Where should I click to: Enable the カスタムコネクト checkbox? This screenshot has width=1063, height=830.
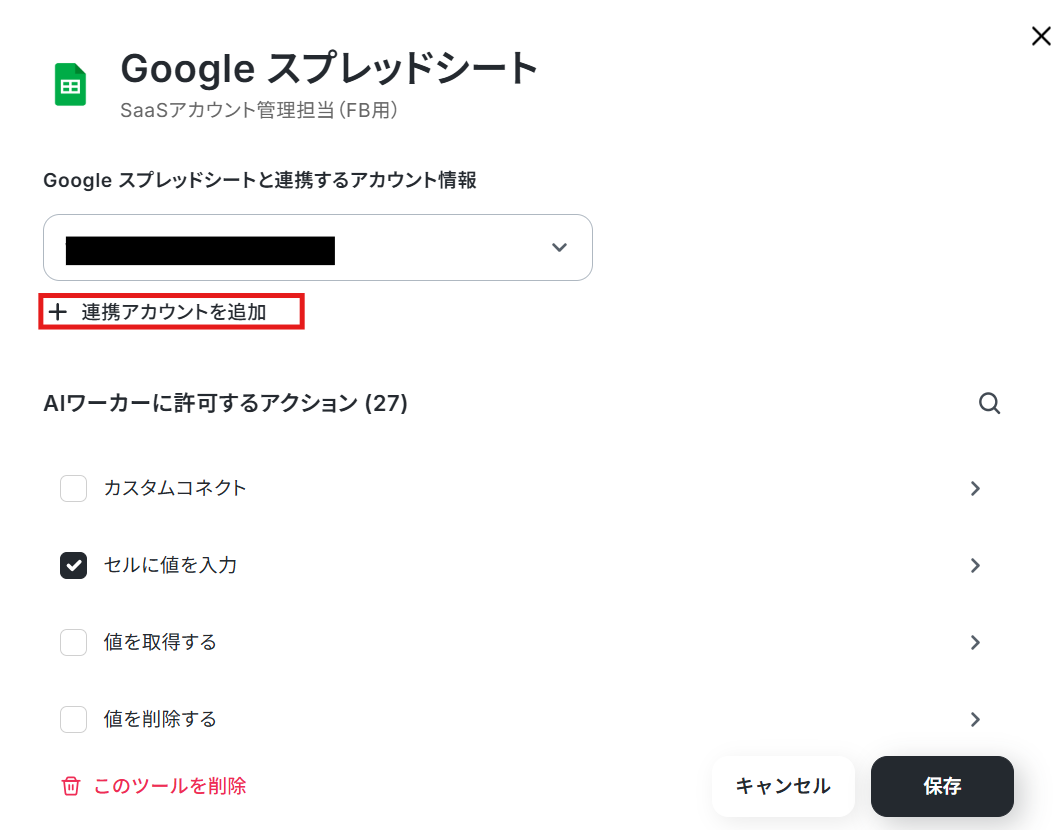73,488
